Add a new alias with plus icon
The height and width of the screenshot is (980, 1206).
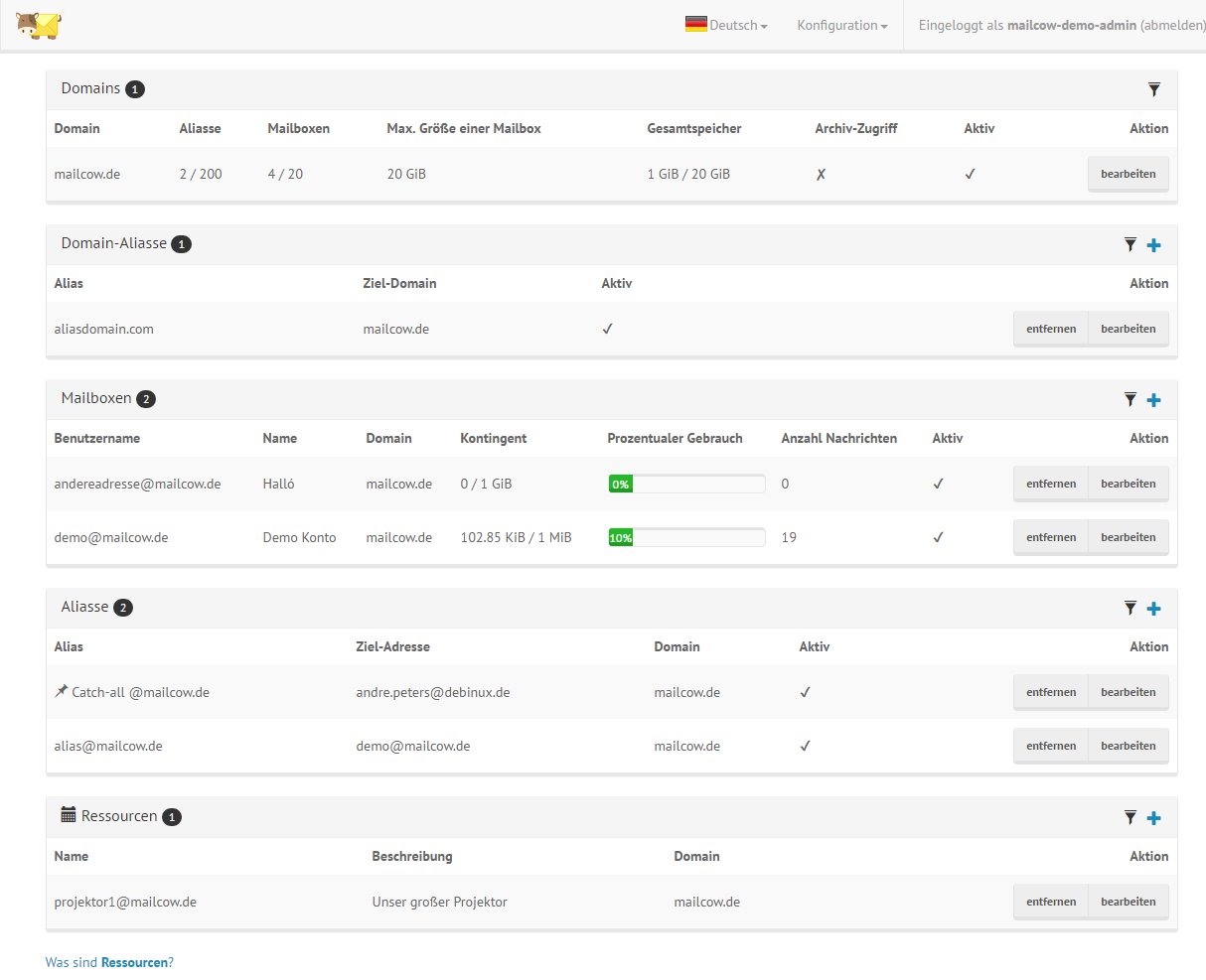point(1153,609)
